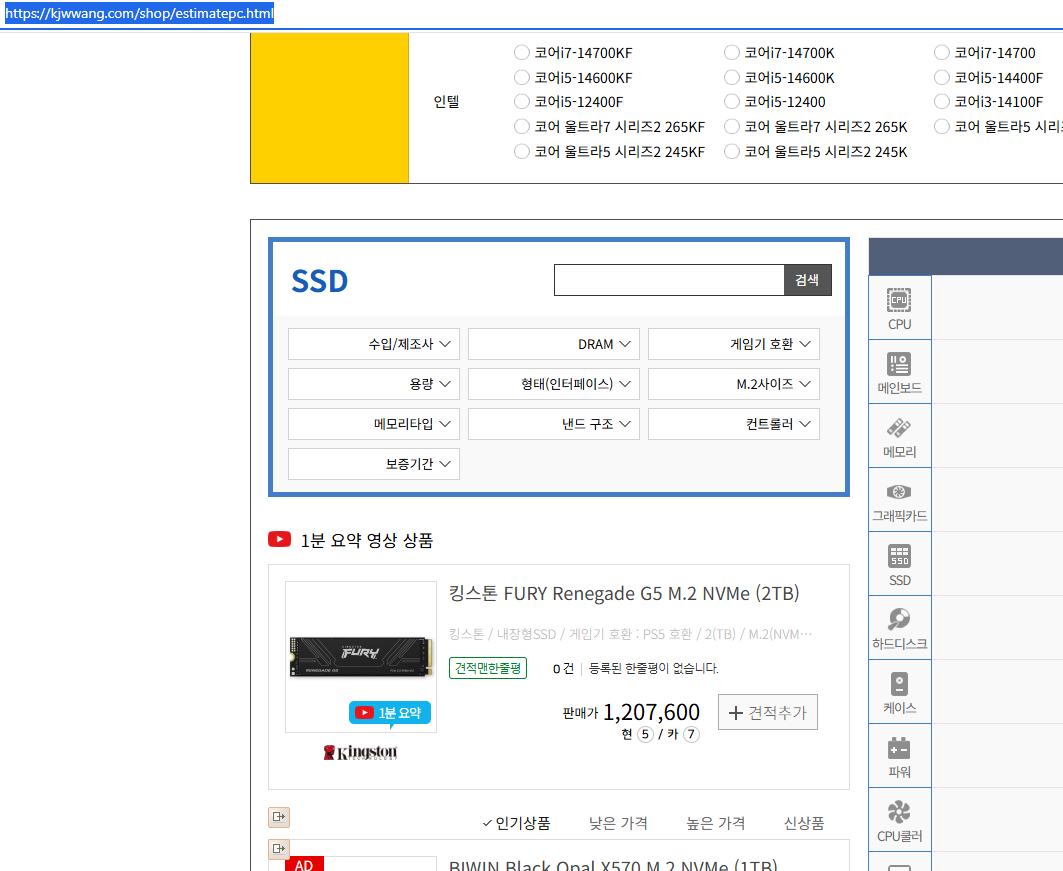Open the CPU쿨러 category icon
Viewport: 1063px width, 871px height.
coord(900,820)
